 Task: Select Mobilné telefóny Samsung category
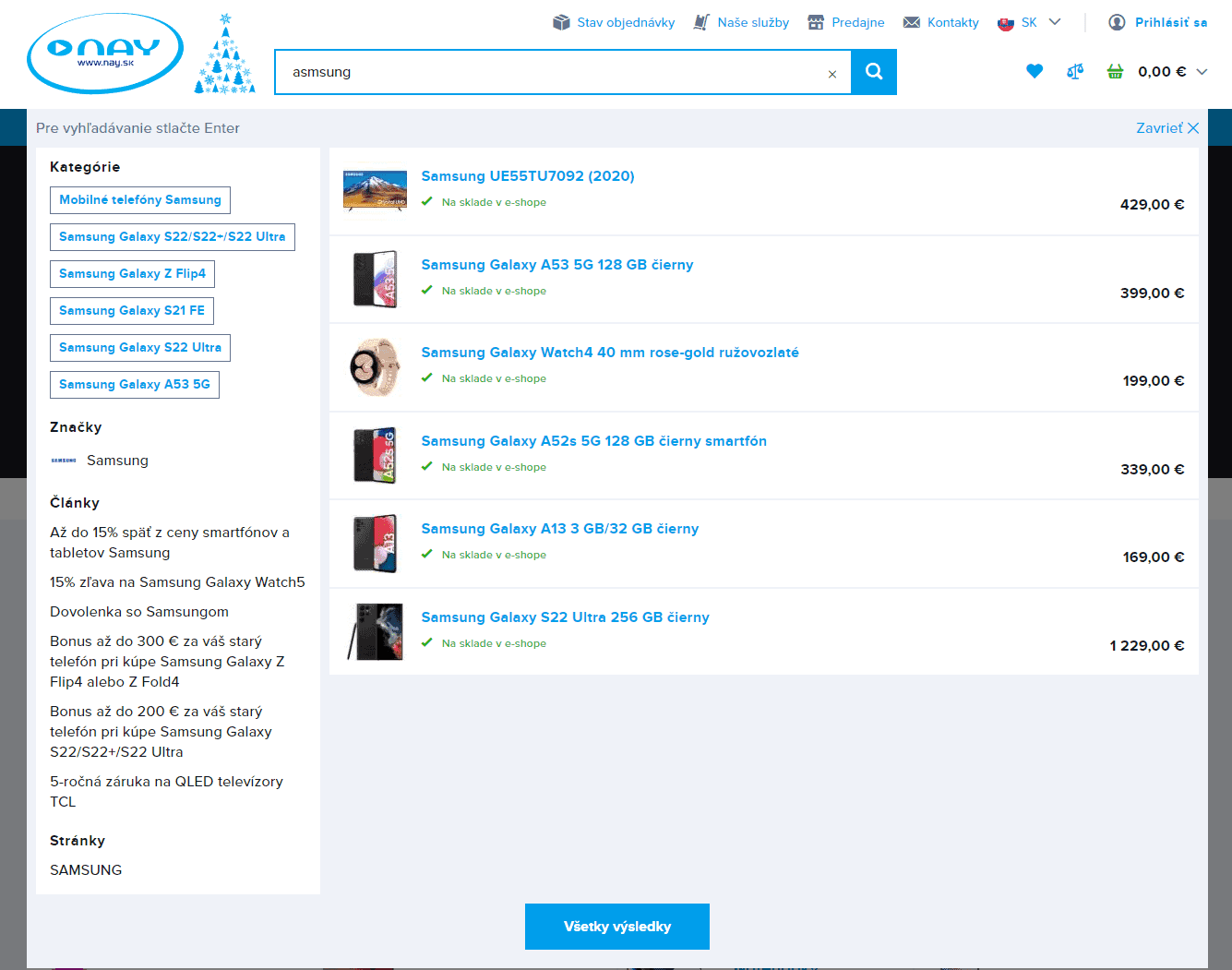tap(140, 200)
